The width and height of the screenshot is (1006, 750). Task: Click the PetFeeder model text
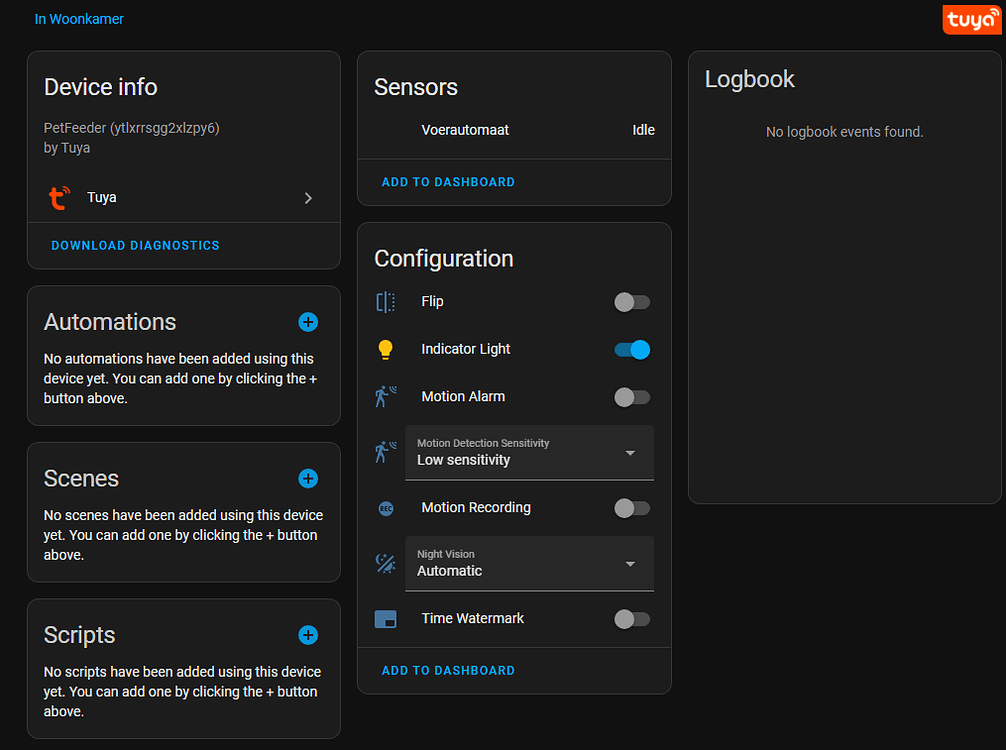[132, 128]
